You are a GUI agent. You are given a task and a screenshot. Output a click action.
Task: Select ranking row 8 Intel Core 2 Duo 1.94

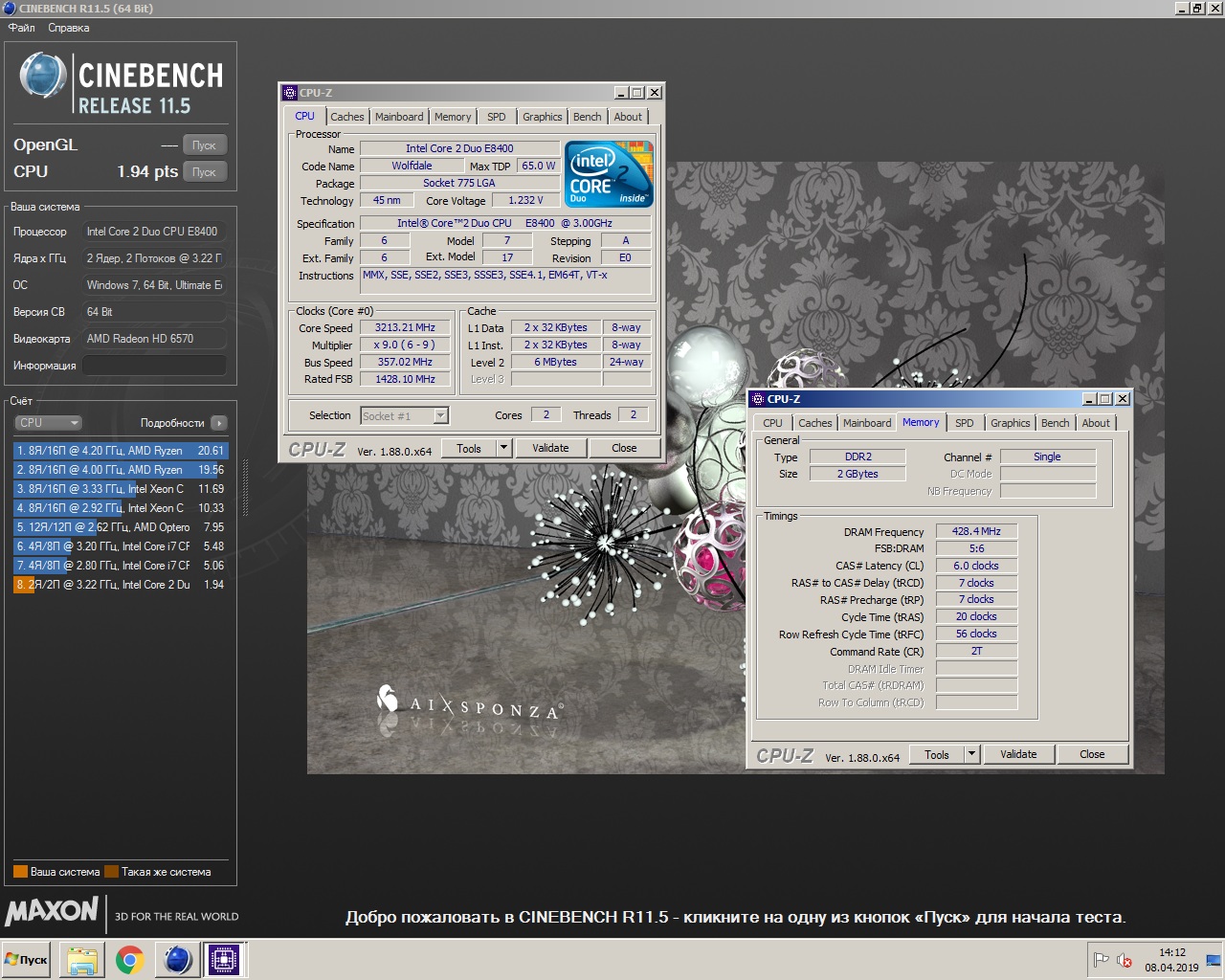[x=121, y=585]
